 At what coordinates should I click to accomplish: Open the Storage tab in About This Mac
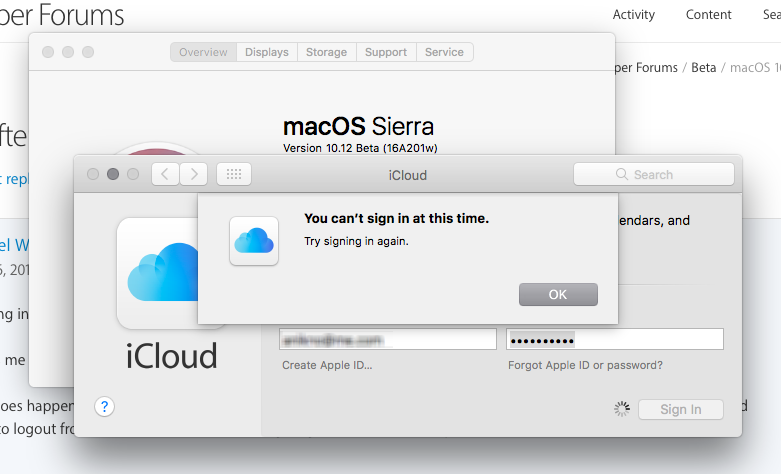[326, 52]
